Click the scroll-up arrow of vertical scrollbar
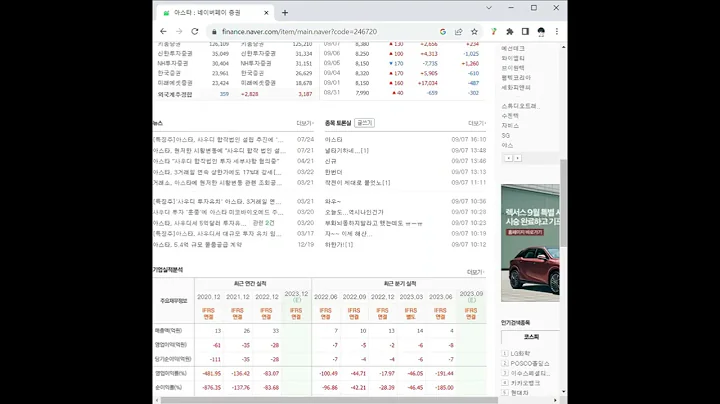 (x=563, y=47)
